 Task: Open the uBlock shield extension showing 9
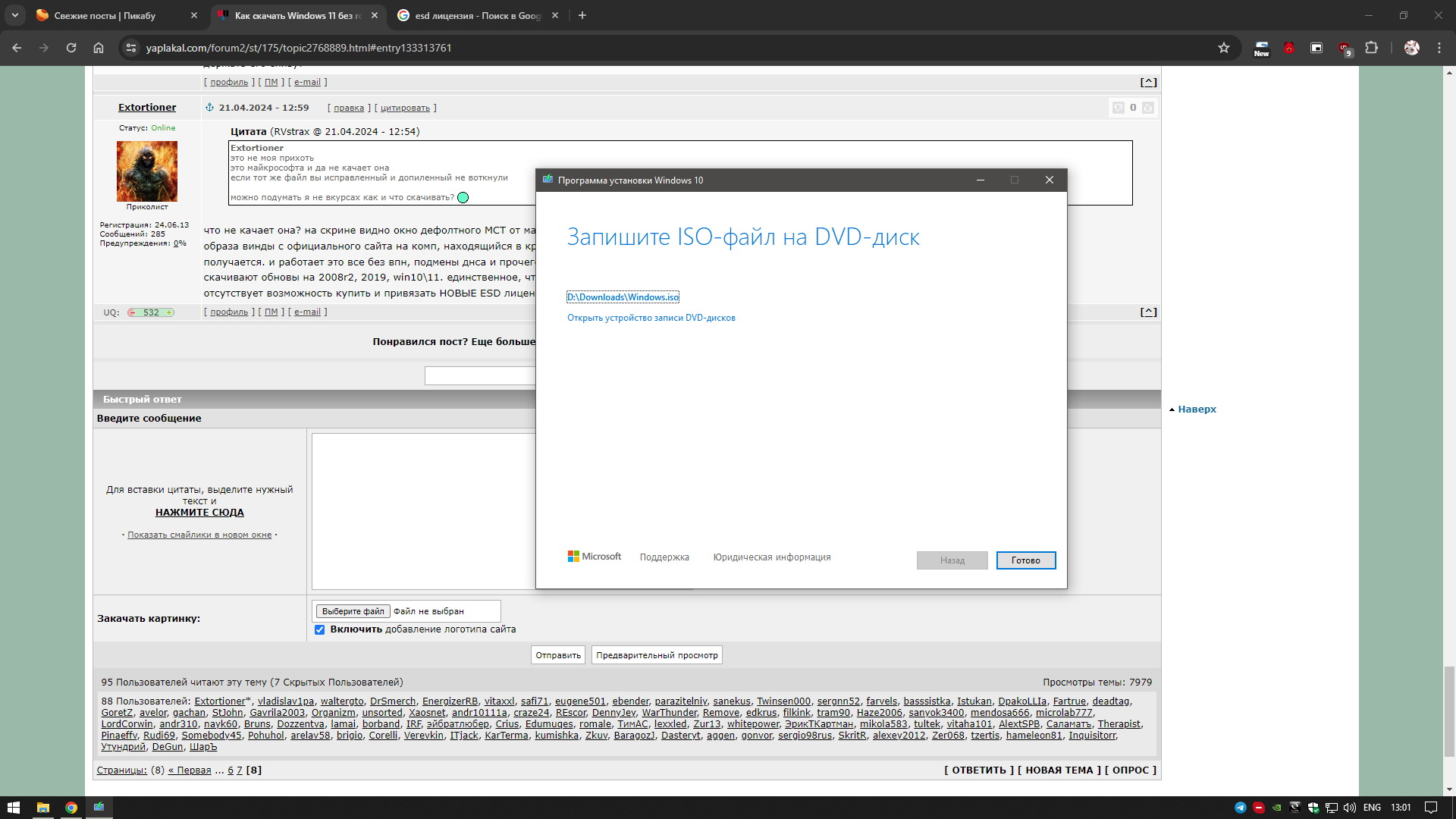click(x=1345, y=49)
